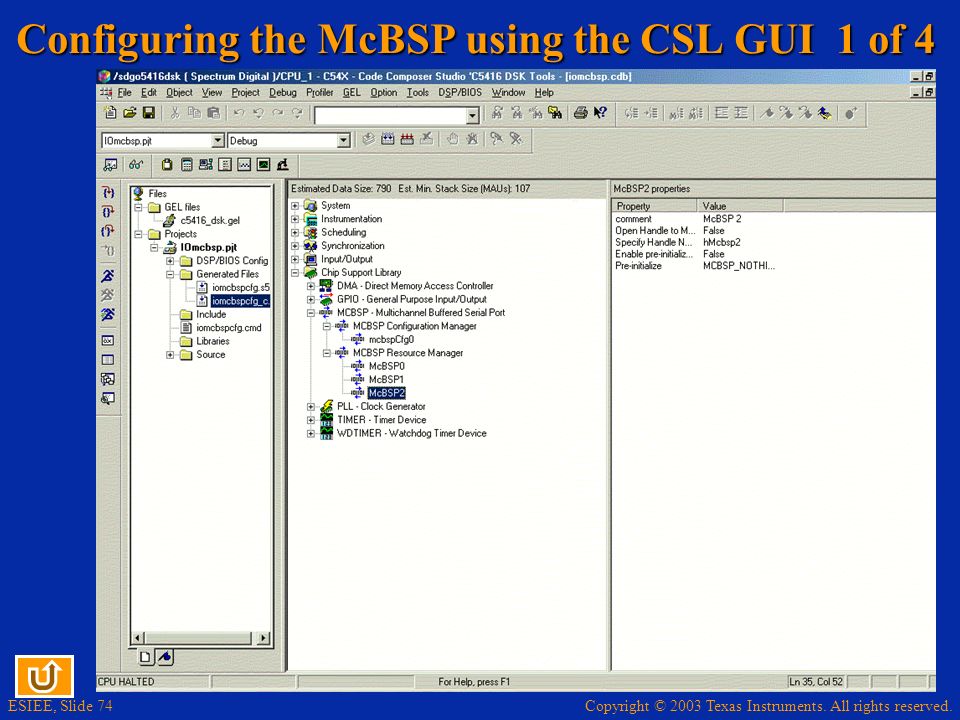The width and height of the screenshot is (960, 720).
Task: Click the Open file folder icon
Action: (x=129, y=113)
